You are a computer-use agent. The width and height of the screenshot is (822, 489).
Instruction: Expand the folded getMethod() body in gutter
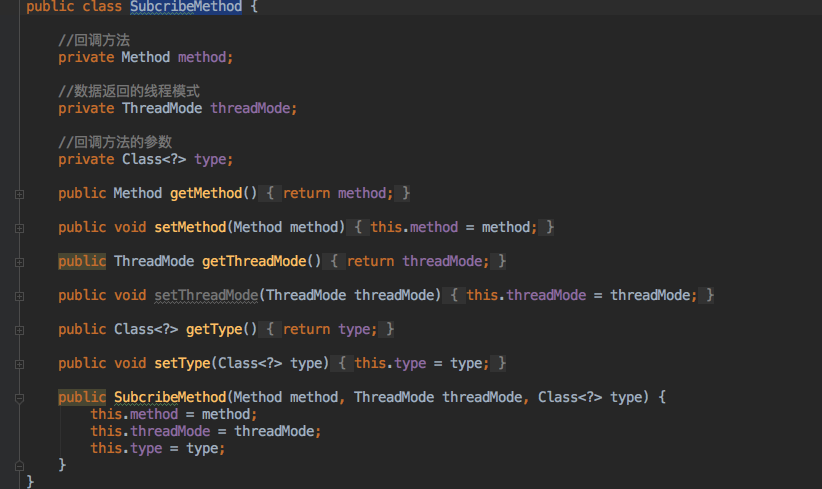coord(19,194)
